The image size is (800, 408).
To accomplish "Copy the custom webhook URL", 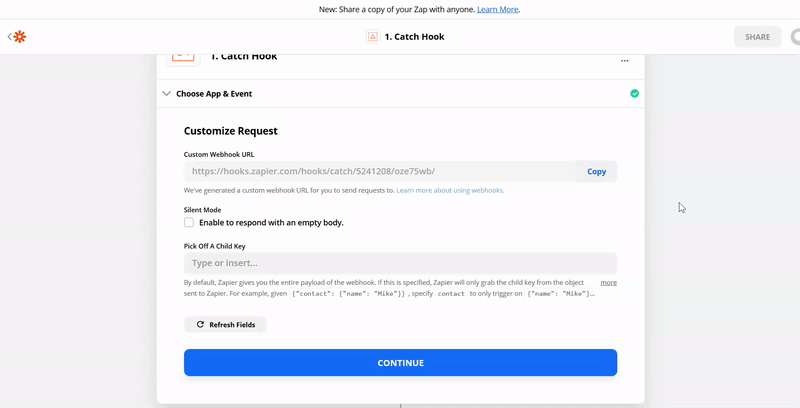I will tap(596, 171).
